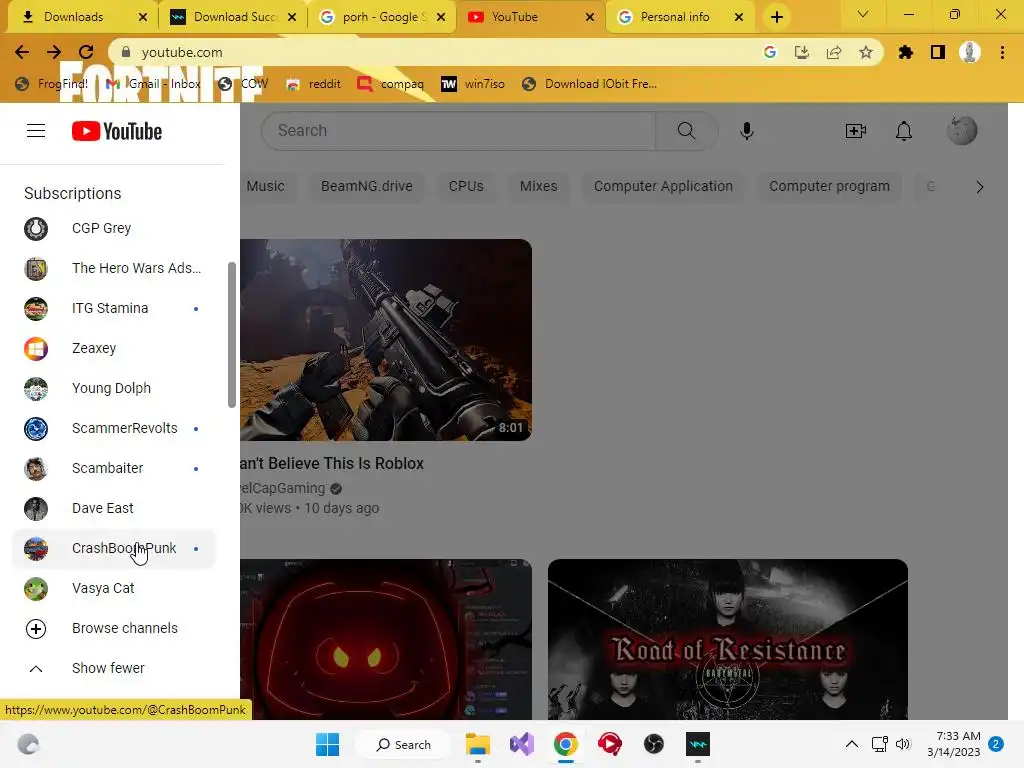Switch to the porh Google Search tab
Viewport: 1024px width, 768px height.
(383, 17)
